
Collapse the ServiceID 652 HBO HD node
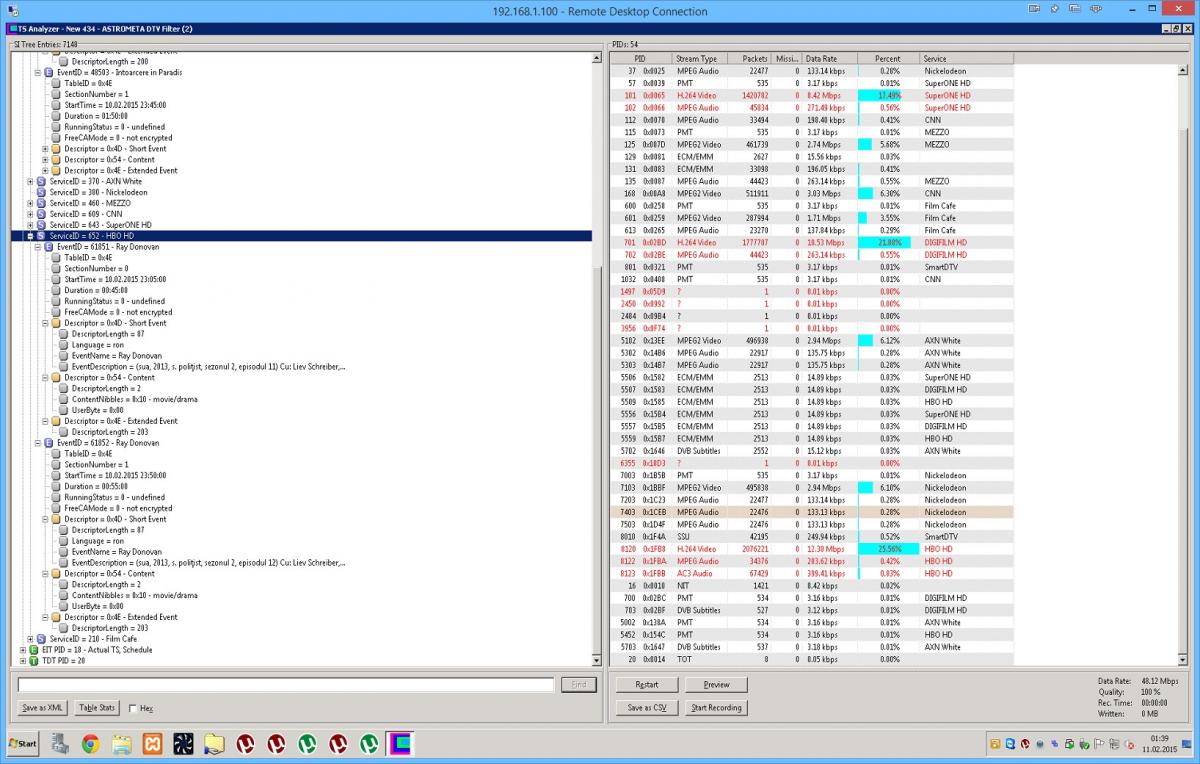(x=30, y=236)
